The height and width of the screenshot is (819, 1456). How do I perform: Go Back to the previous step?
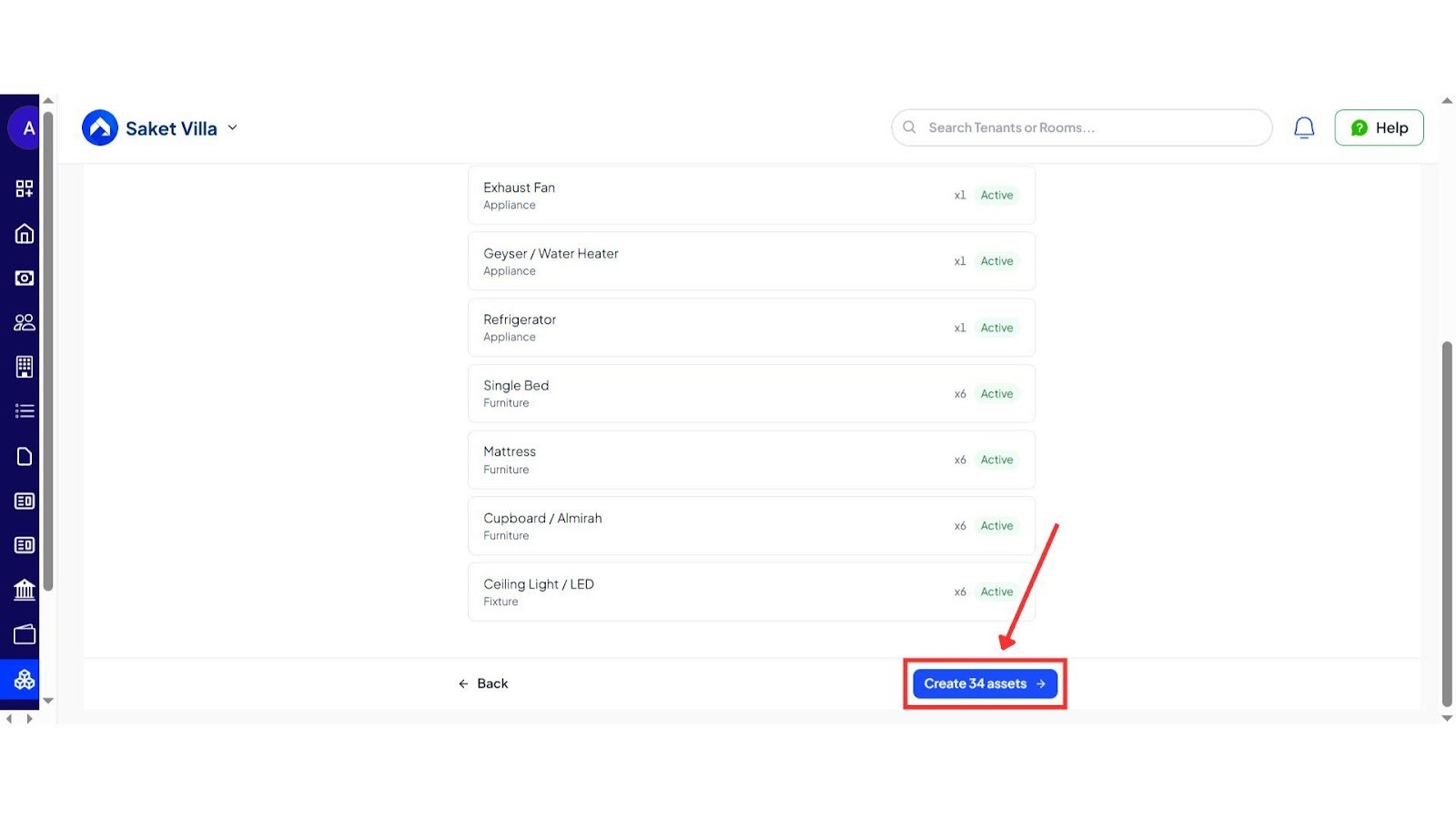483,683
